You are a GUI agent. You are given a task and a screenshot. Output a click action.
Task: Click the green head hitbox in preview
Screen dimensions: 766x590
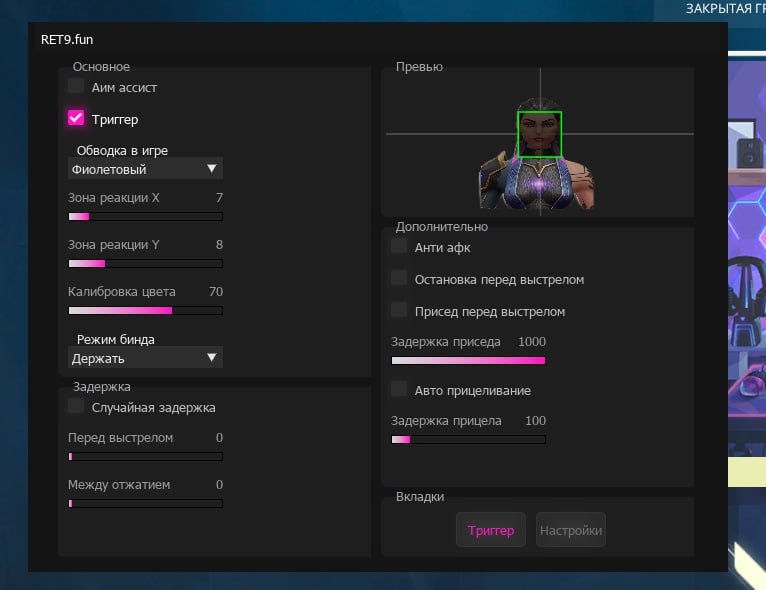(539, 134)
